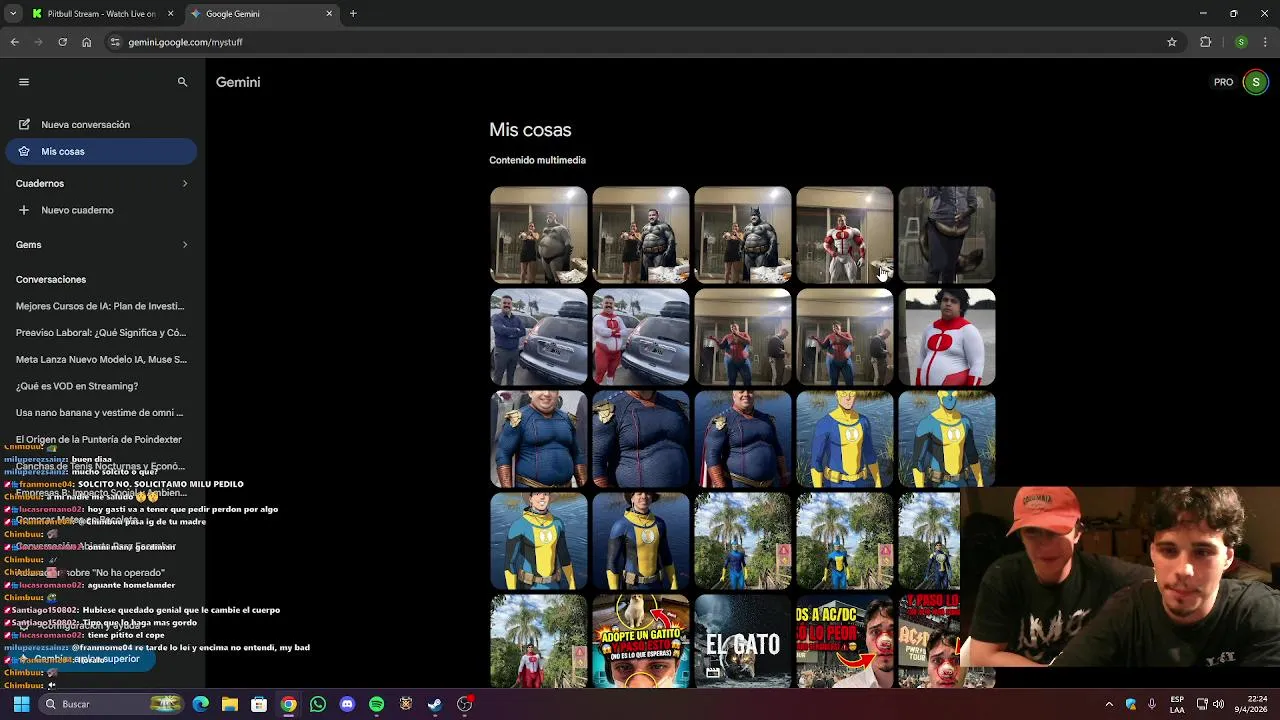1280x720 pixels.
Task: Reload the page with the refresh icon
Action: (62, 42)
